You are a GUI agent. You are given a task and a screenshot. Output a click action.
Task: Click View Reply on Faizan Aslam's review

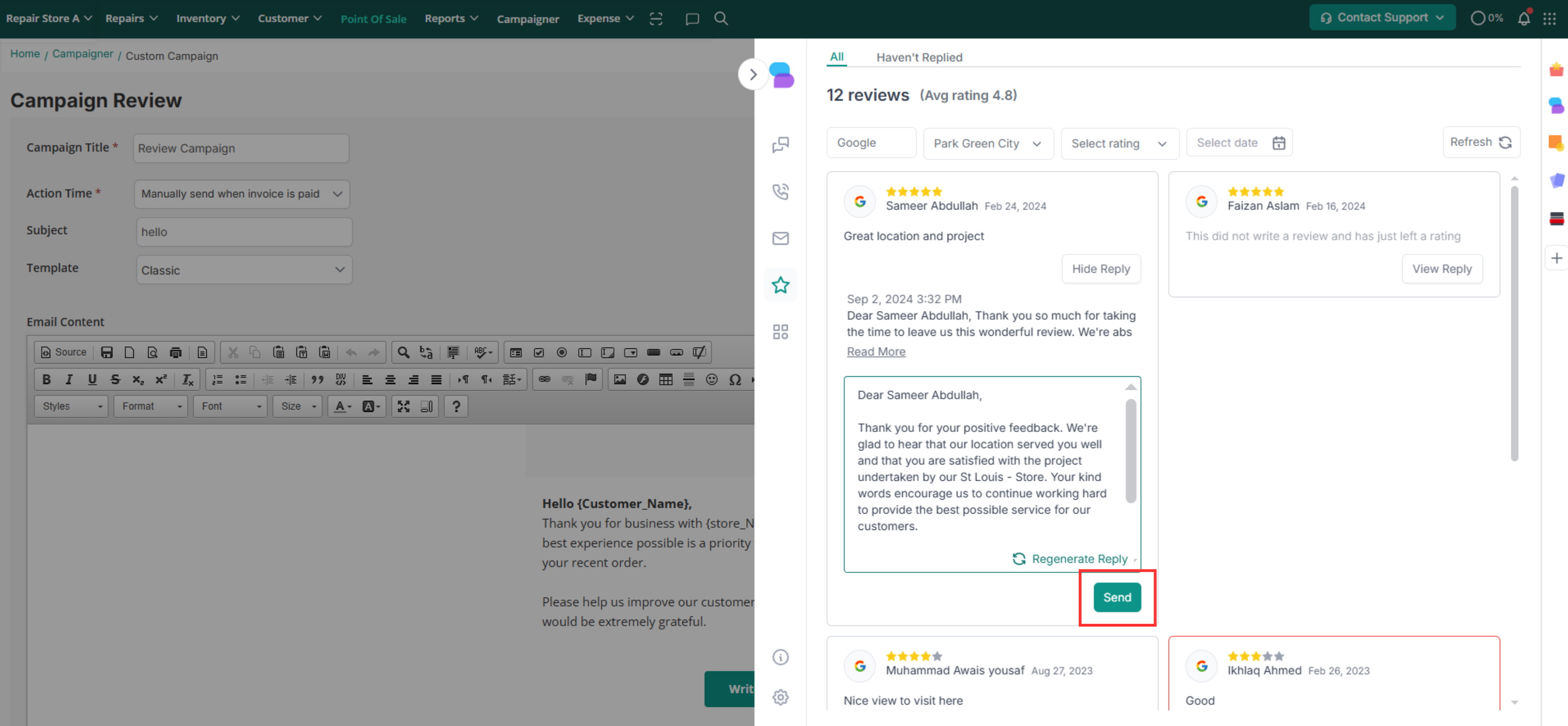1441,269
